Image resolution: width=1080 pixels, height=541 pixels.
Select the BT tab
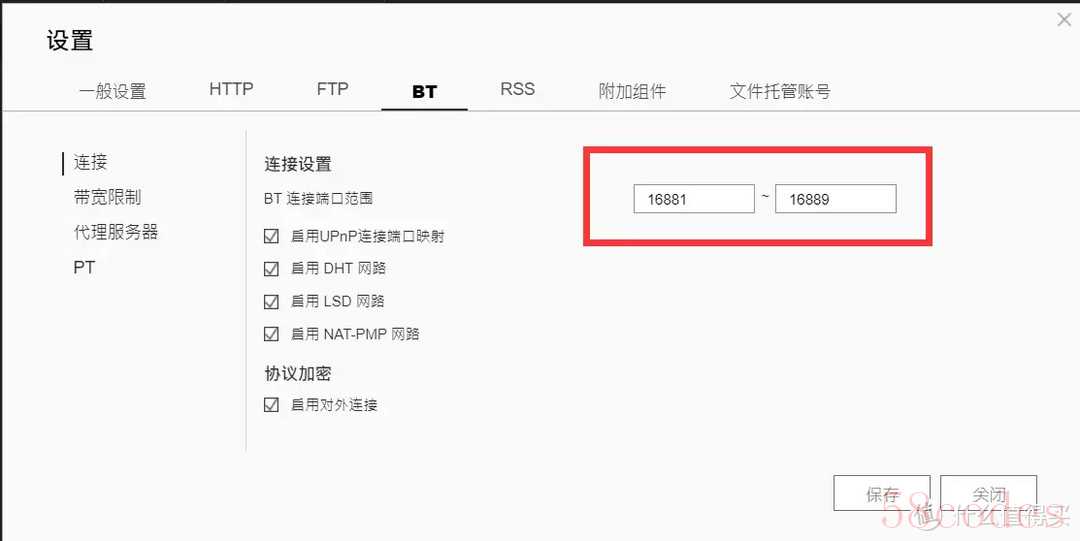[x=424, y=92]
